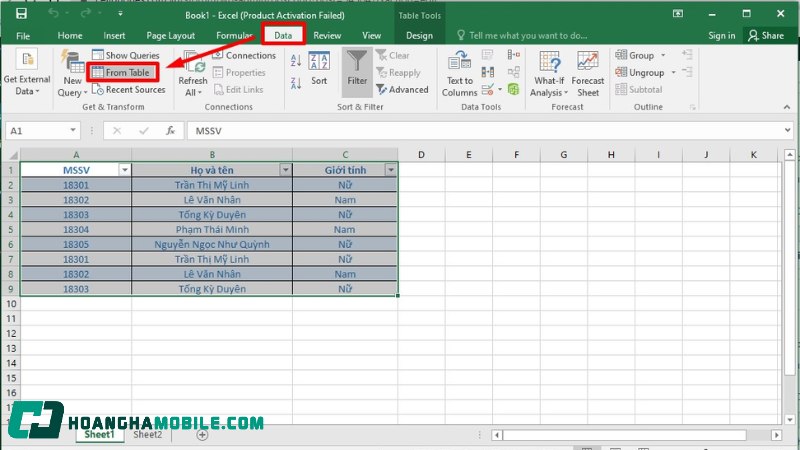Click the horizontal scrollbar right arrow

coord(777,435)
